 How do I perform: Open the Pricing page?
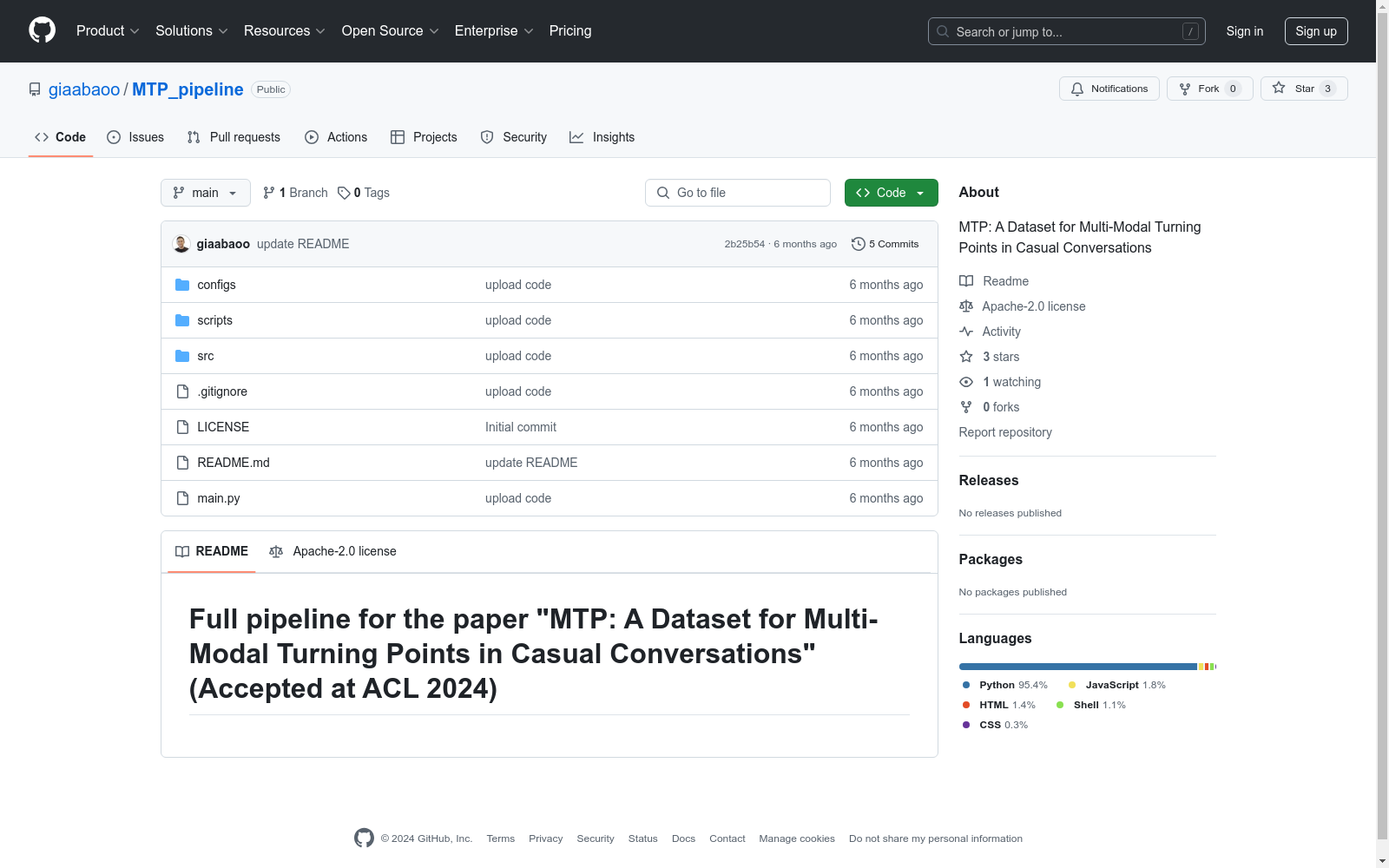click(x=570, y=31)
